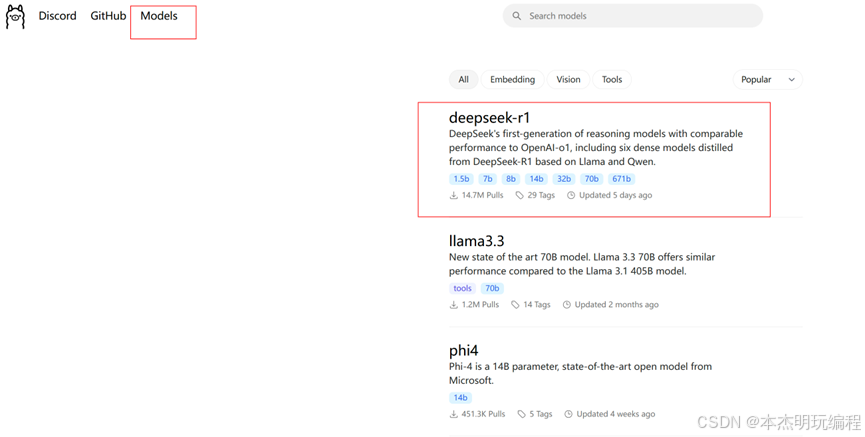Click the Updated 2 months ago text
Screen dimensions: 865x437
(x=617, y=305)
